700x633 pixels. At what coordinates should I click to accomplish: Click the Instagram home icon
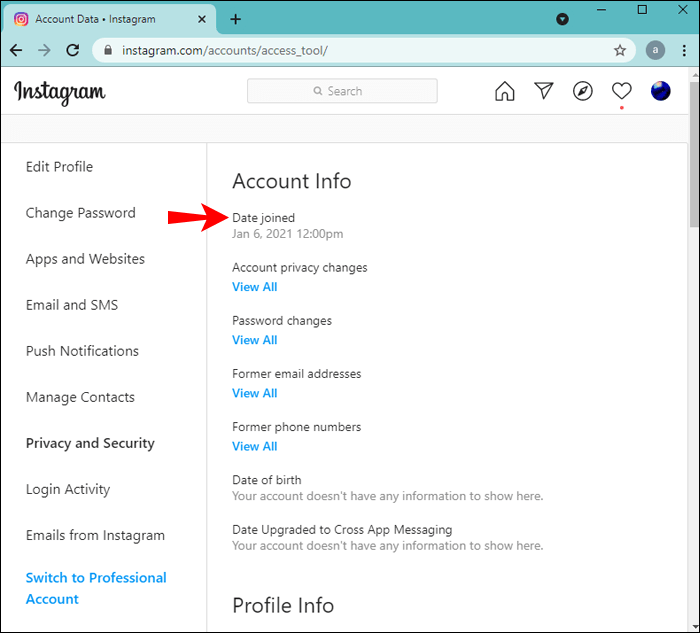pos(504,91)
